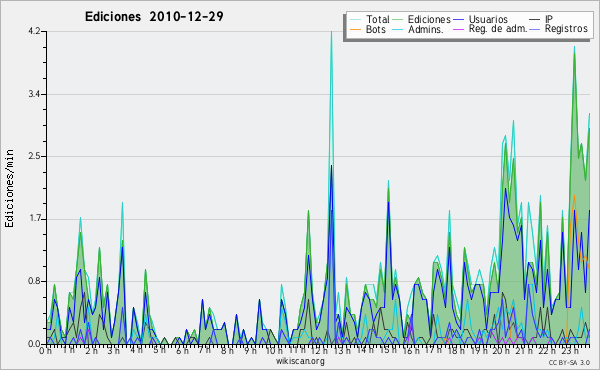Screen dimensions: 600x370
Task: Click the magenta Reg. de adm. line swatch
Action: click(x=458, y=29)
